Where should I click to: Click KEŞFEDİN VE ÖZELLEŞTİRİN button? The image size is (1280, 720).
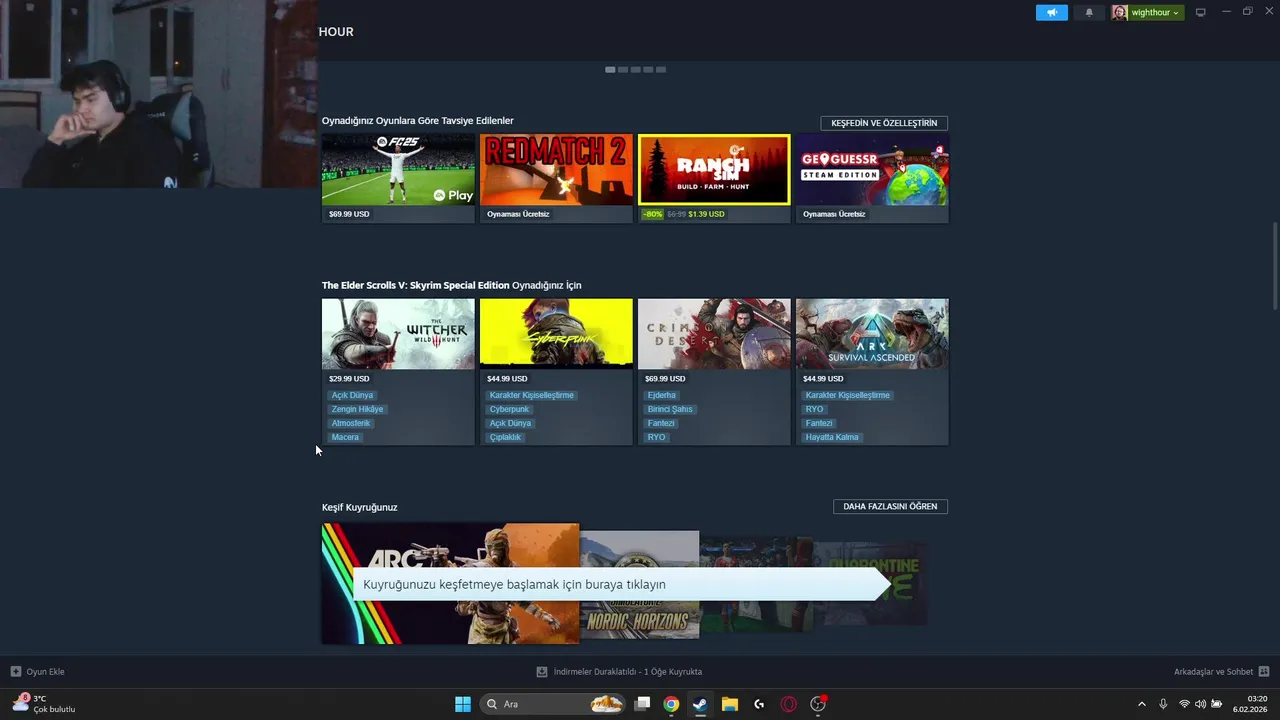884,123
